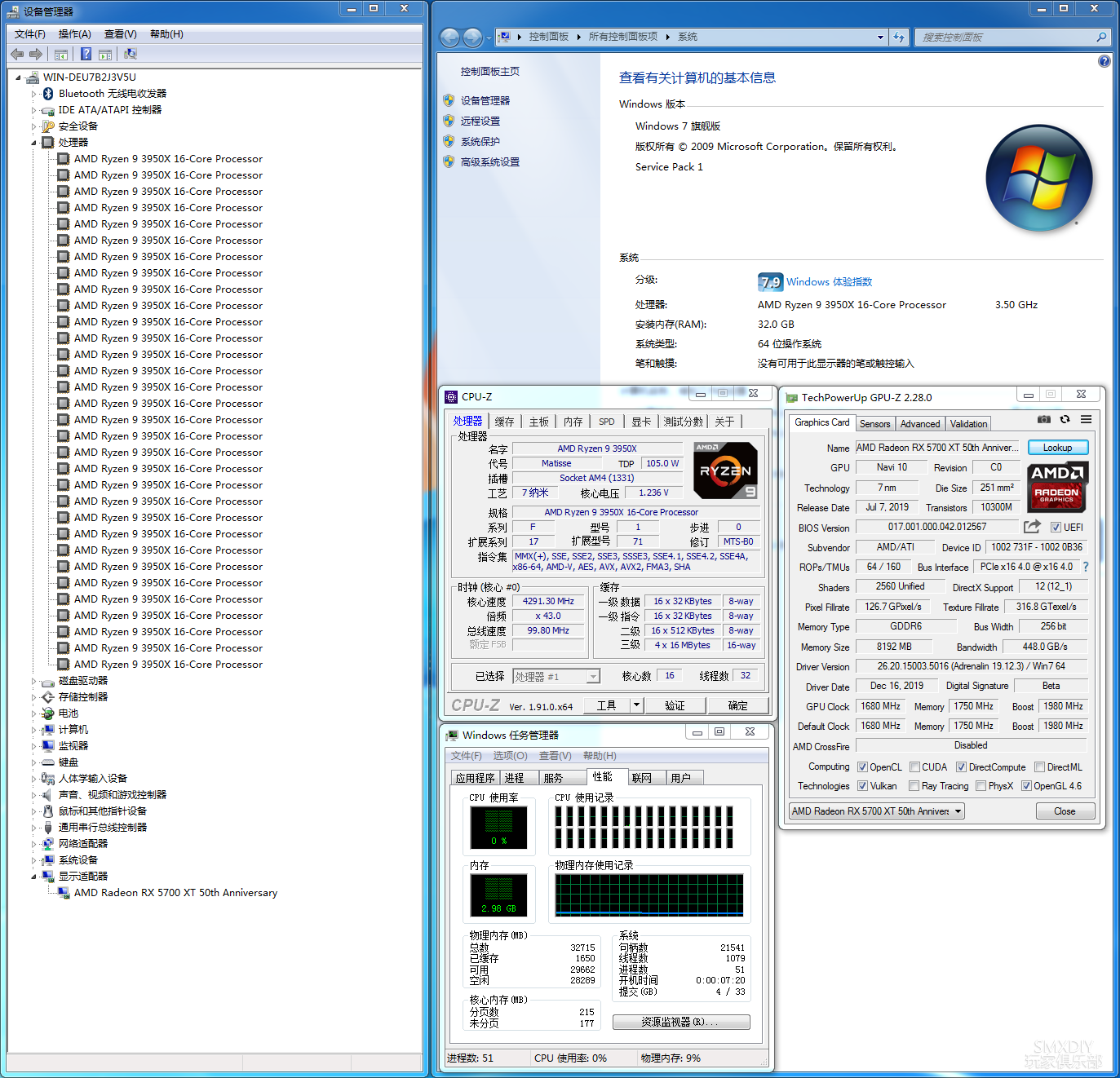Click the Windows Experience Index 7.9 badge
The height and width of the screenshot is (1078, 1120).
tap(770, 282)
